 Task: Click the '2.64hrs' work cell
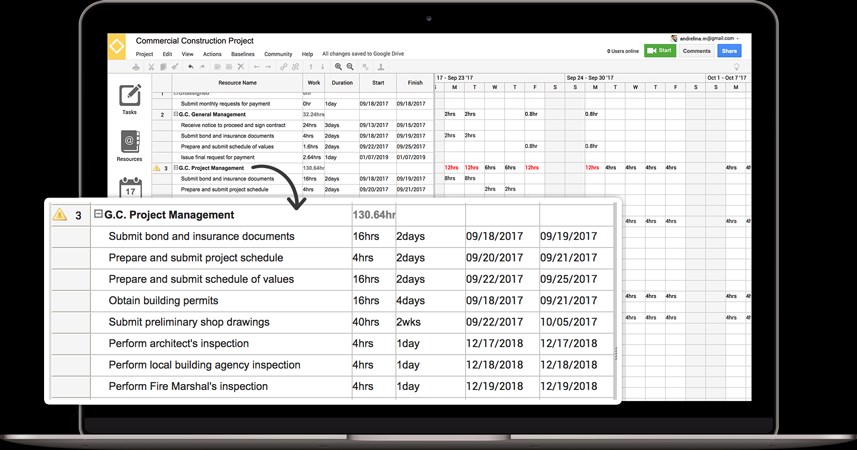pyautogui.click(x=312, y=157)
